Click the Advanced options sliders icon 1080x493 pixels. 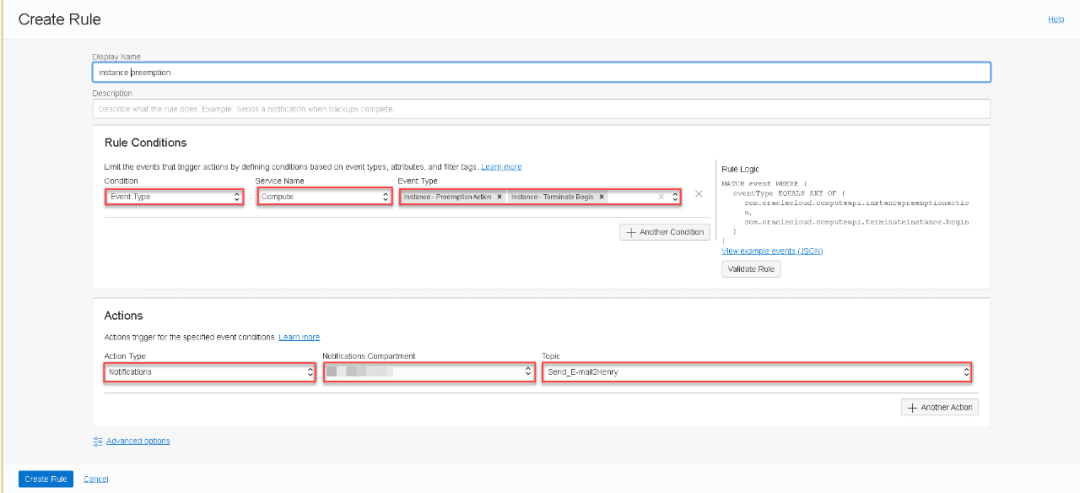click(98, 441)
